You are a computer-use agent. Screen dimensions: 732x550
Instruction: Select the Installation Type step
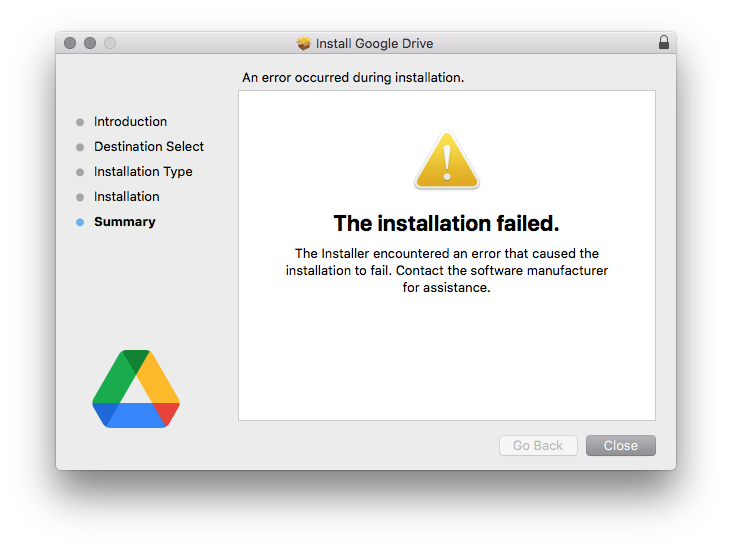tap(143, 172)
